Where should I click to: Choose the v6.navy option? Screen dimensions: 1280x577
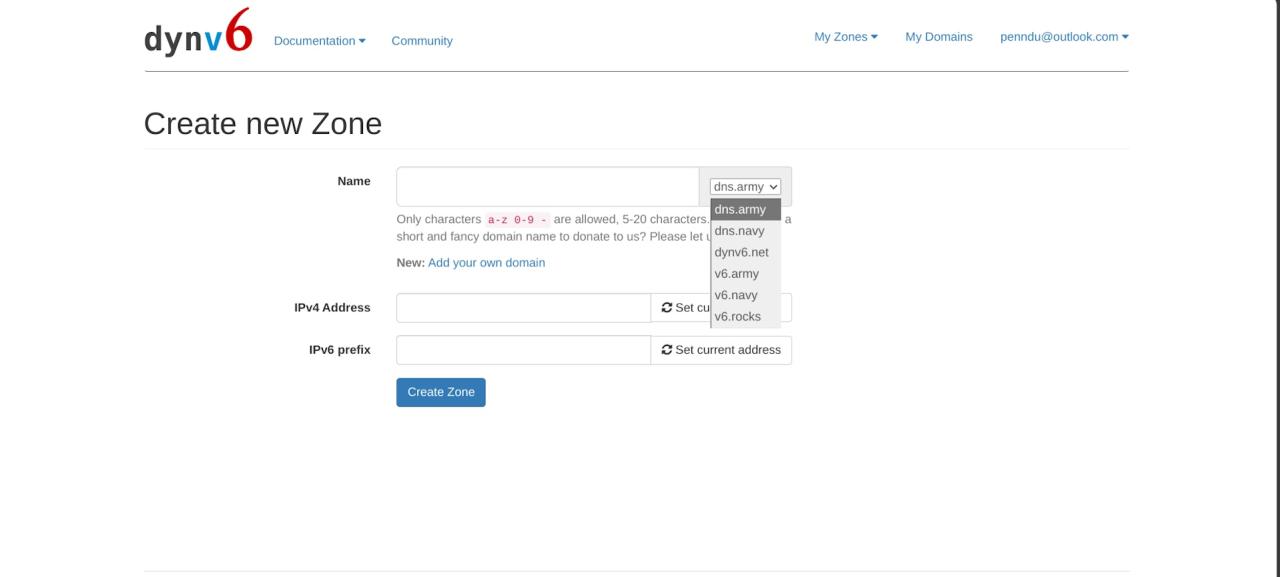745,295
